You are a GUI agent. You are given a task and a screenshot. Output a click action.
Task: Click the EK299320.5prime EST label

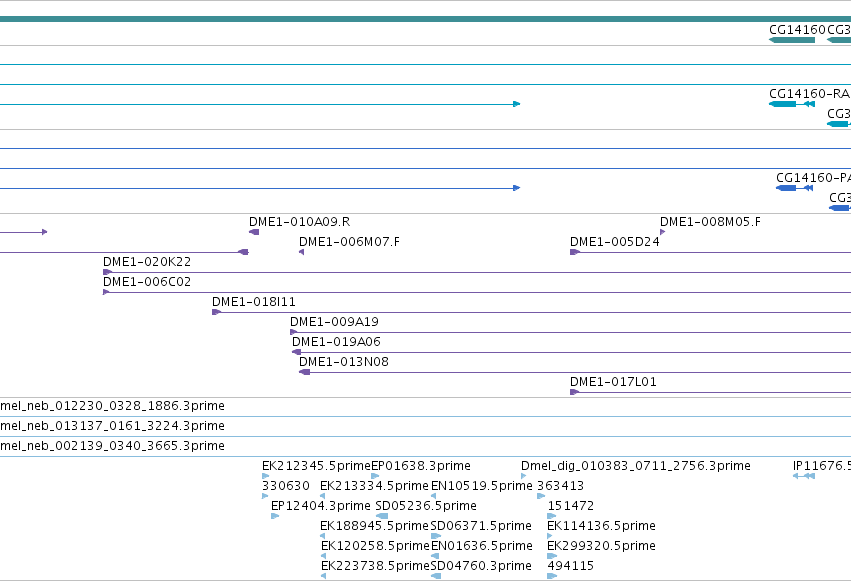coord(601,547)
